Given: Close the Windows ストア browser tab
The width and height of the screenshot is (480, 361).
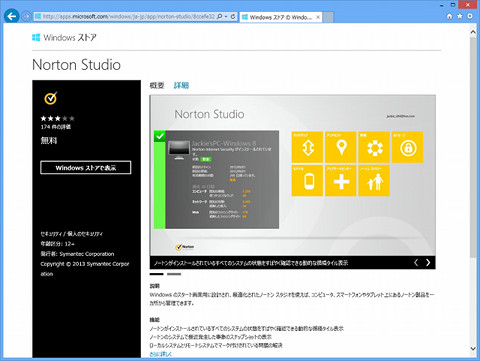Looking at the screenshot, I should point(318,17).
